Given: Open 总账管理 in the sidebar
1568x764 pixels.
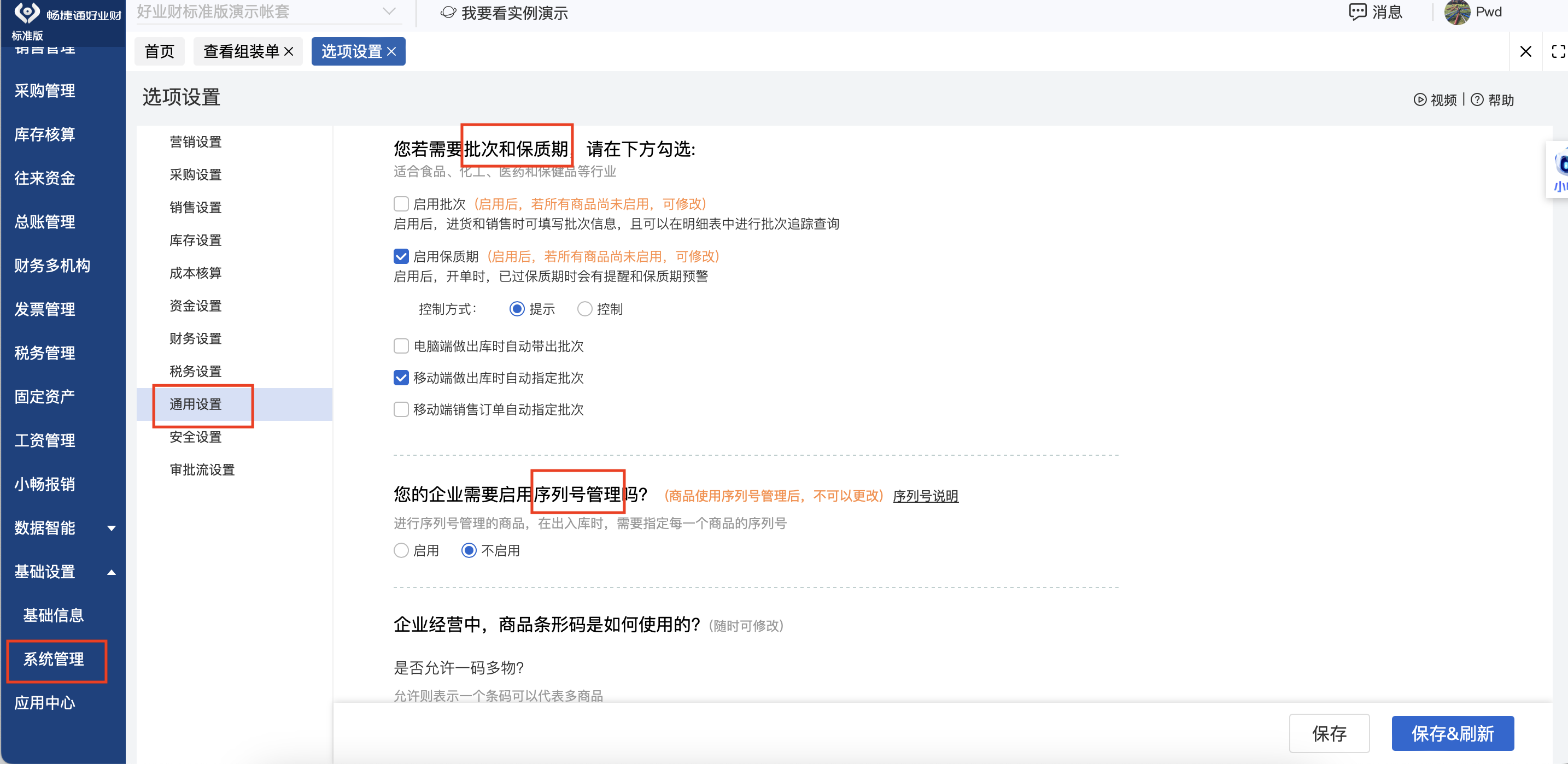Looking at the screenshot, I should (45, 222).
